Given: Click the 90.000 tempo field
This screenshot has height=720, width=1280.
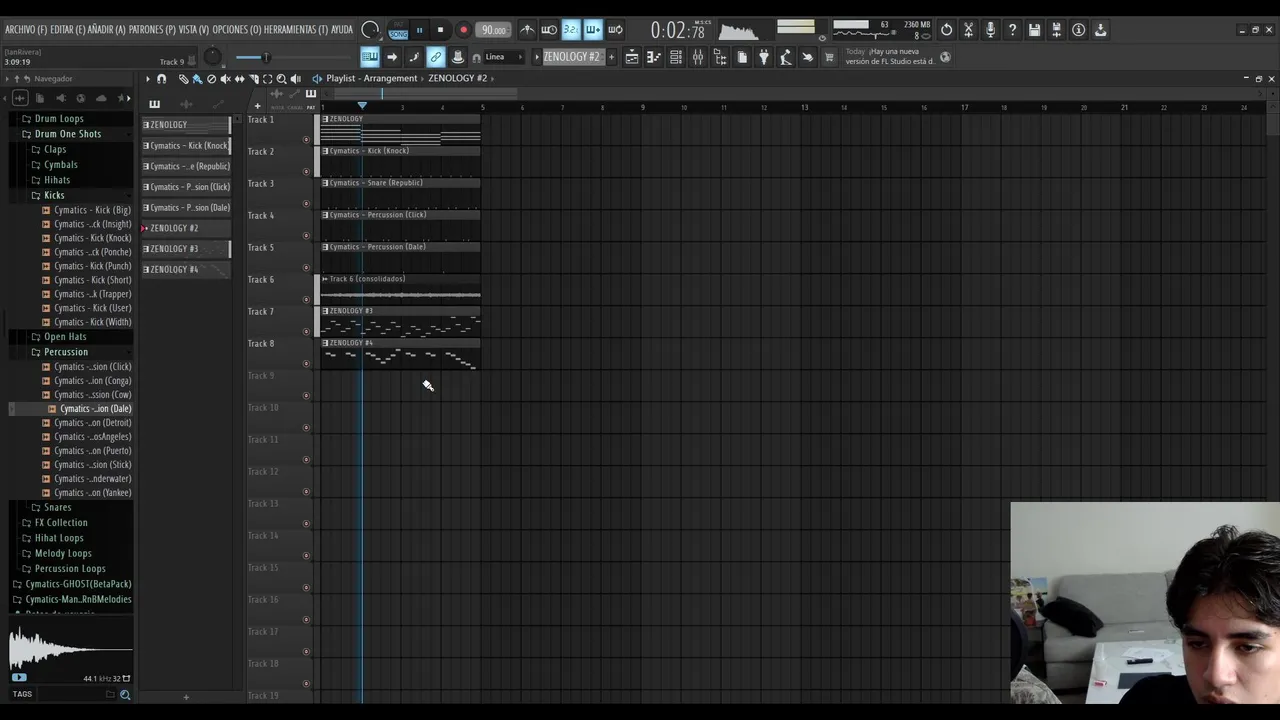Looking at the screenshot, I should 493,30.
